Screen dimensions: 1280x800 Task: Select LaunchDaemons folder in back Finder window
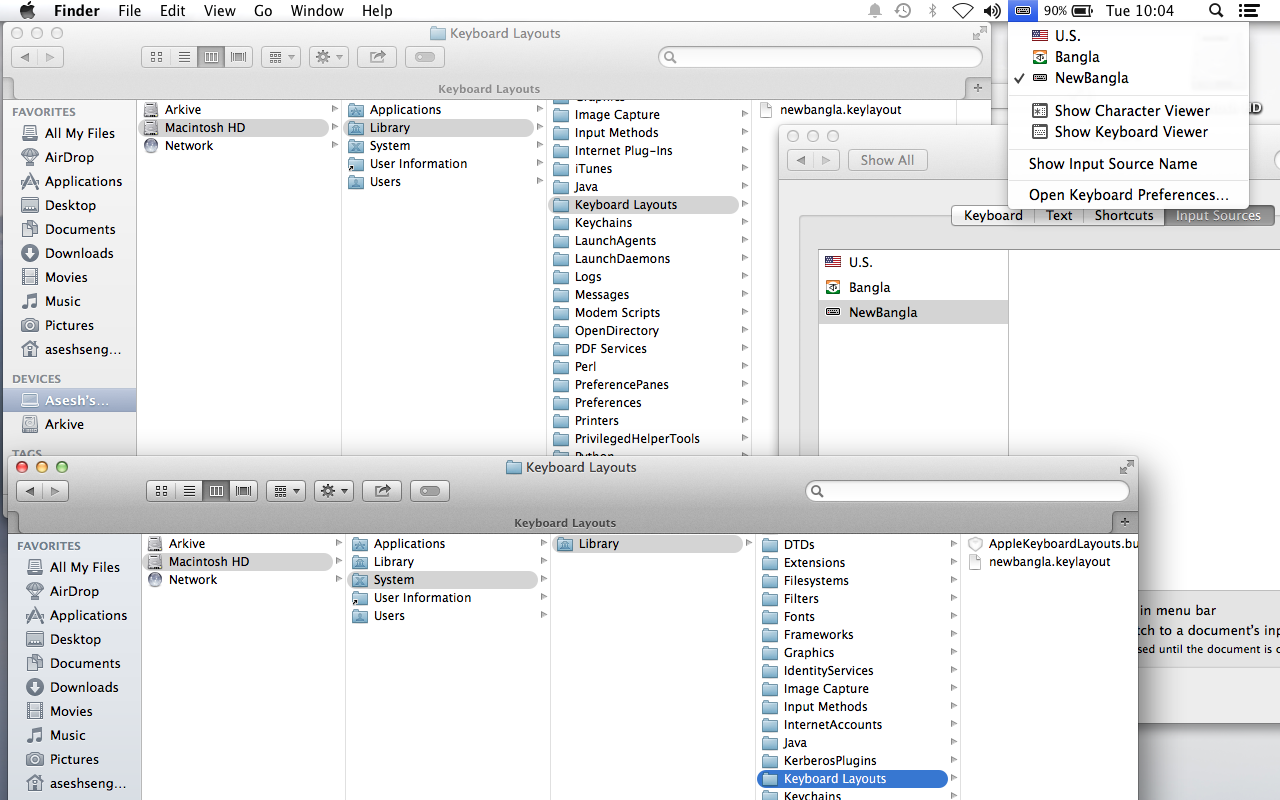622,259
